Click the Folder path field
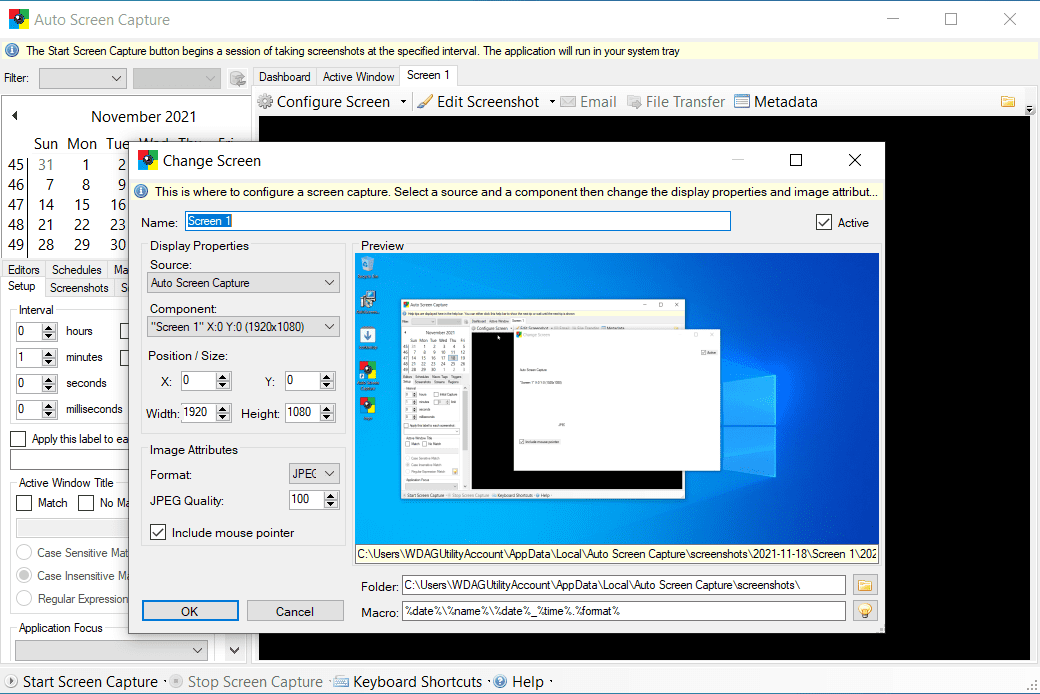The width and height of the screenshot is (1040, 694). (623, 585)
